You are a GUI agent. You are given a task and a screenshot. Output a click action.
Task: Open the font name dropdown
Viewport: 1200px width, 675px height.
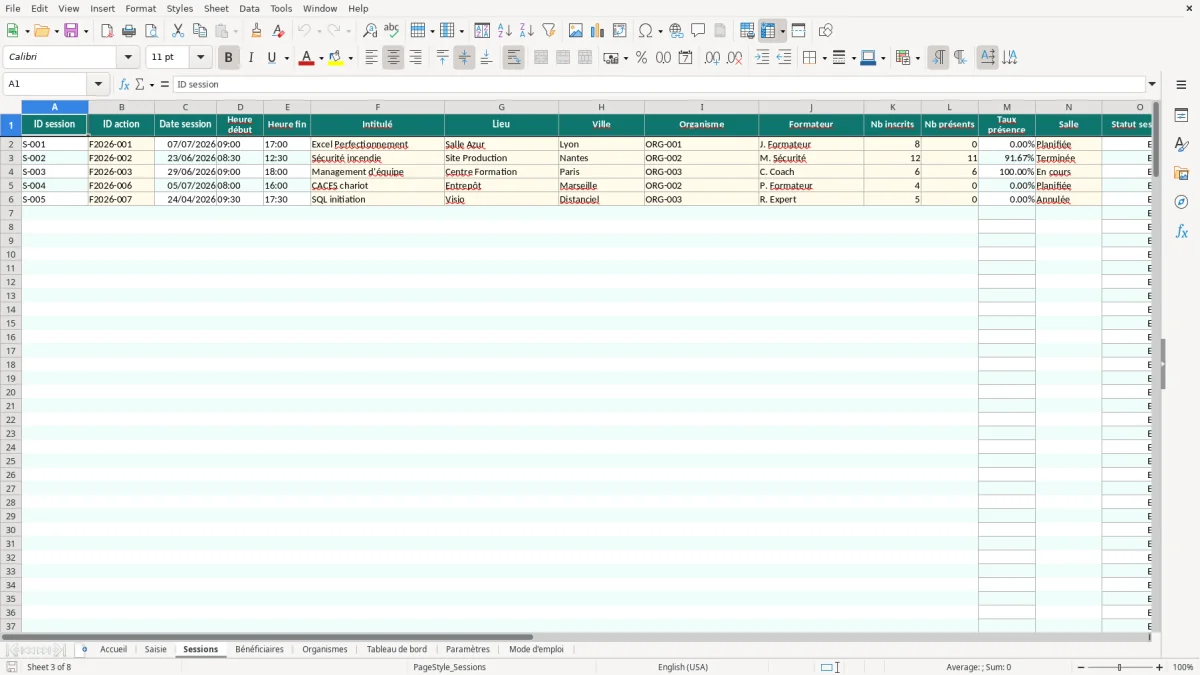click(x=128, y=57)
